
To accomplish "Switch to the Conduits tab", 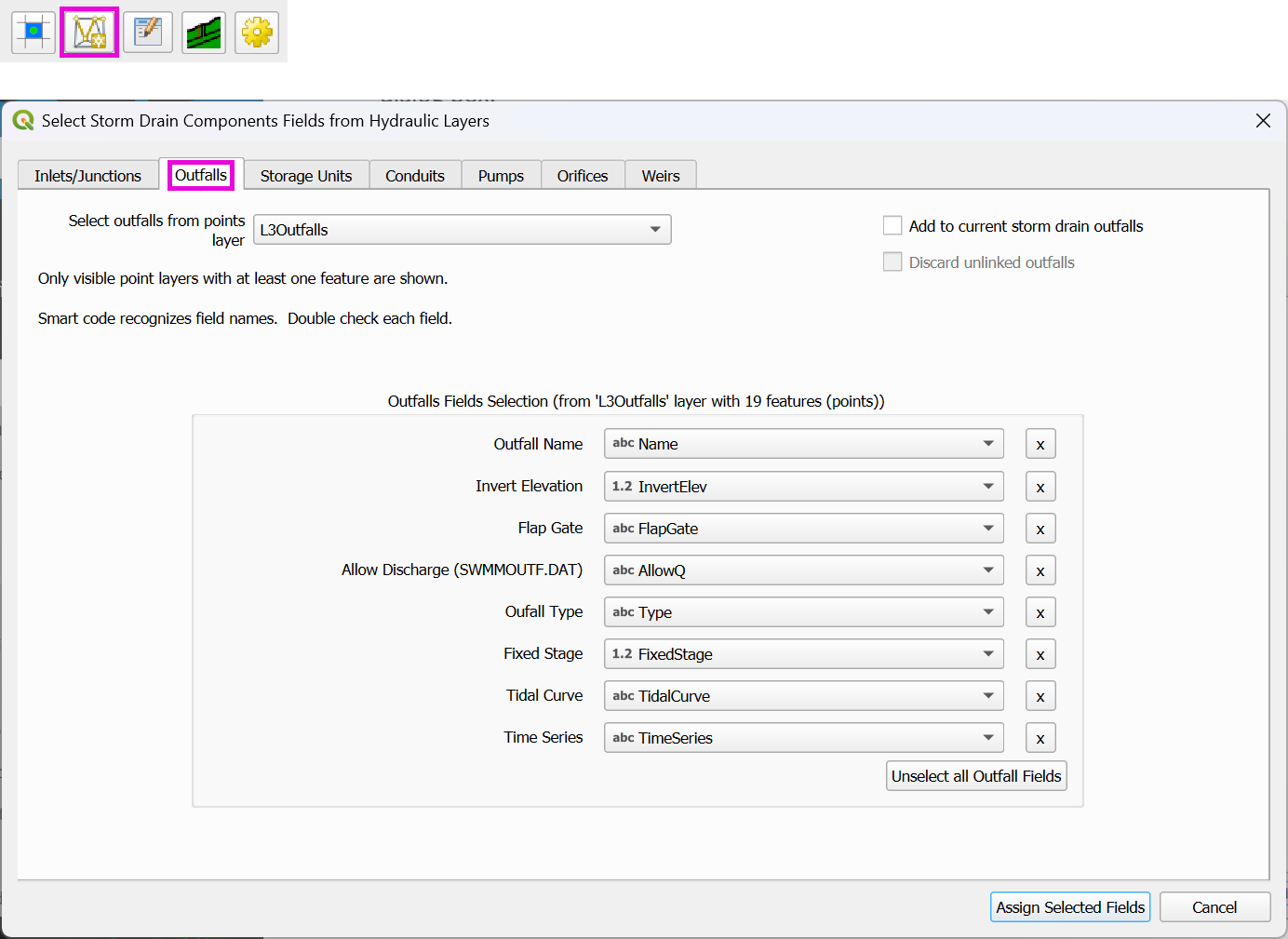I will 415,176.
